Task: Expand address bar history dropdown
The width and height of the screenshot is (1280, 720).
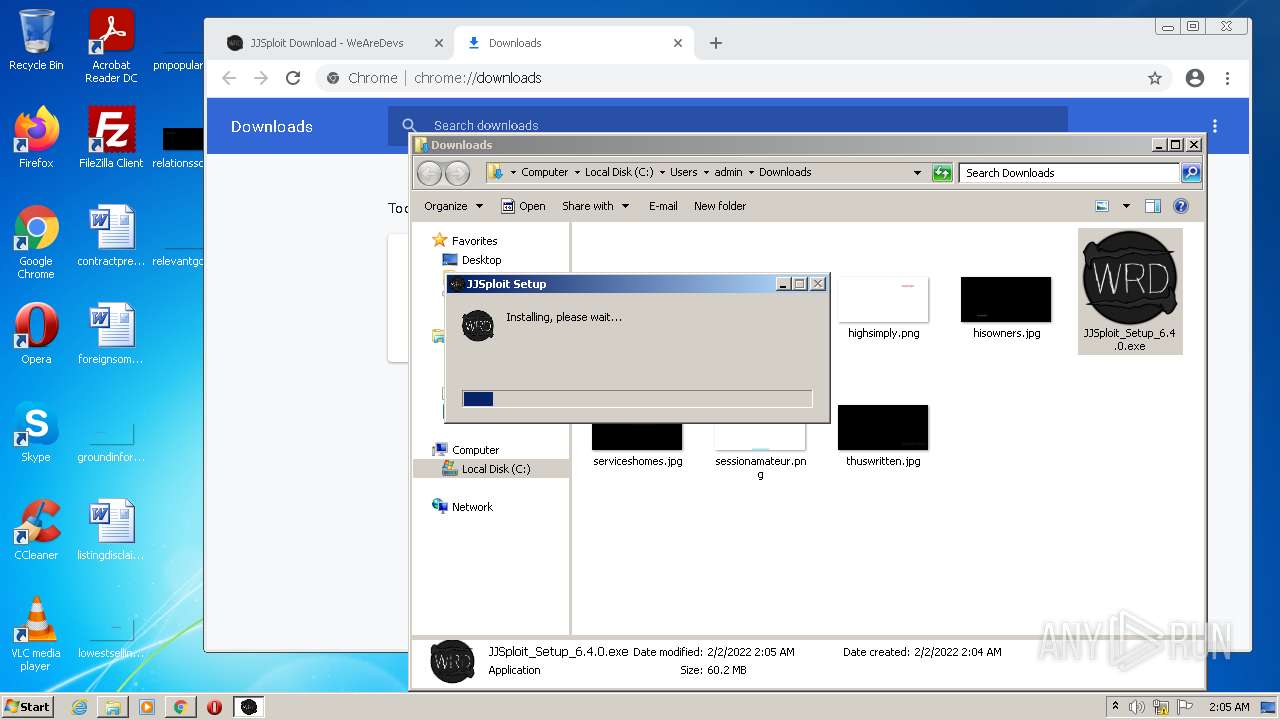Action: (x=917, y=172)
